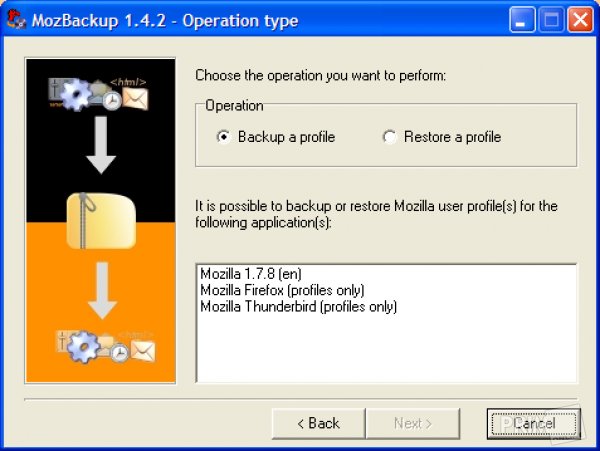Click the Back button
Image resolution: width=600 pixels, height=451 pixels.
click(x=318, y=423)
